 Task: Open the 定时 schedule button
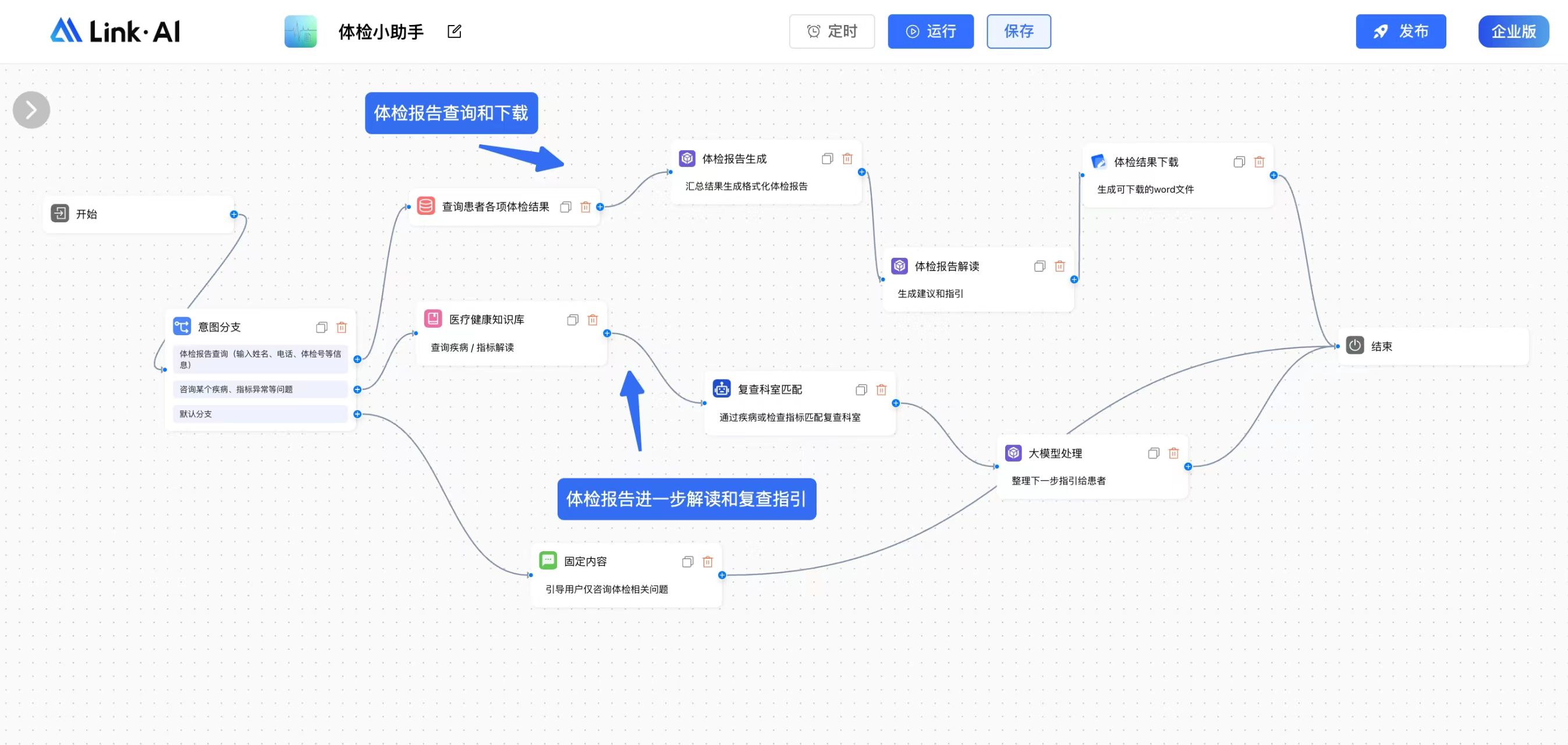832,31
